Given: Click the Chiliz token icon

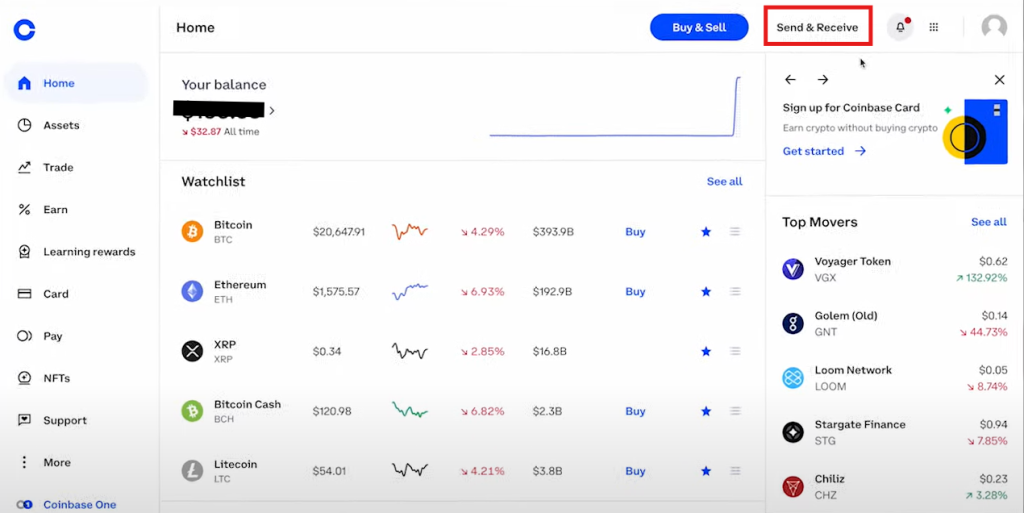Looking at the screenshot, I should [x=793, y=486].
